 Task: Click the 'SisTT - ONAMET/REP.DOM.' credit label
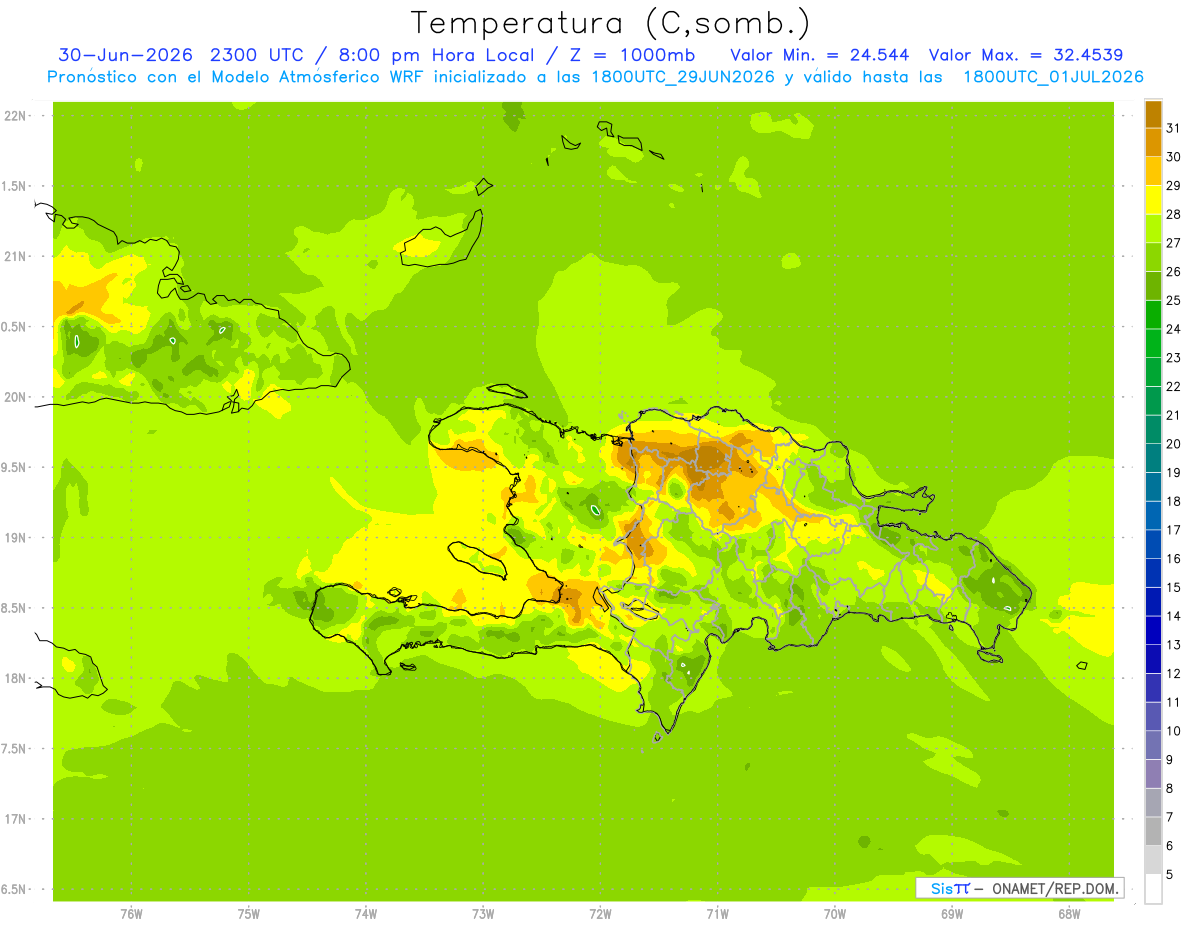click(x=1019, y=888)
